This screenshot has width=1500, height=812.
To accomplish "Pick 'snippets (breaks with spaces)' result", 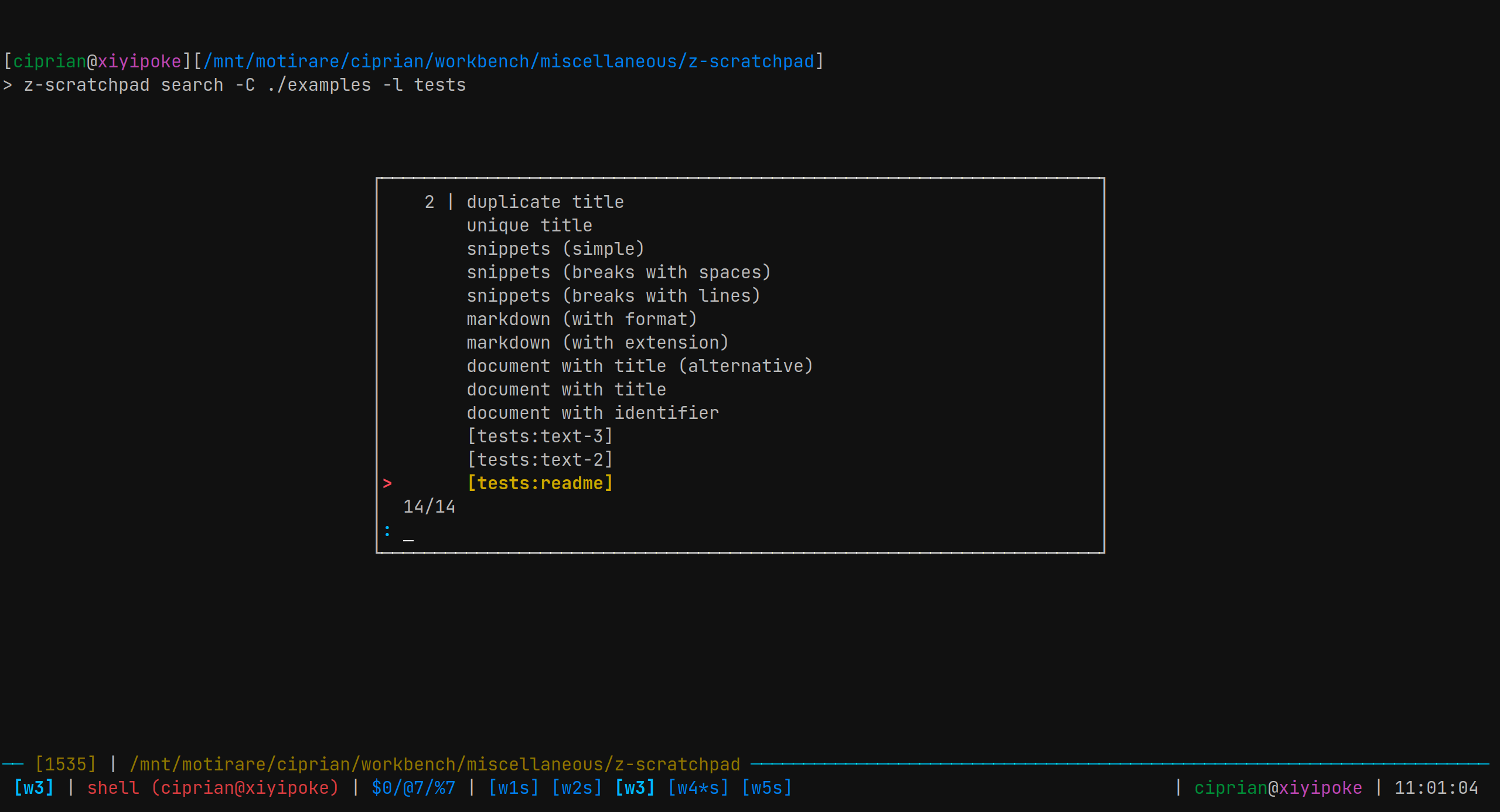I will click(619, 272).
